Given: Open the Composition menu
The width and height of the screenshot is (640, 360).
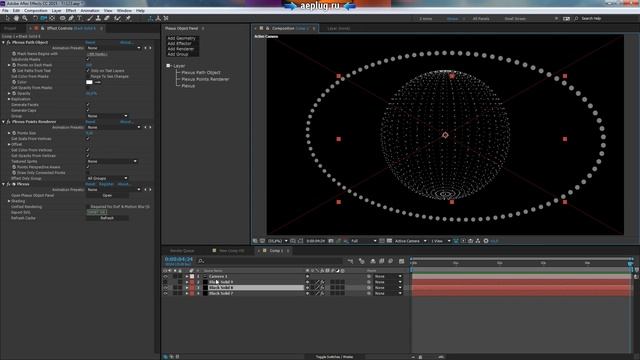Looking at the screenshot, I should [36, 11].
